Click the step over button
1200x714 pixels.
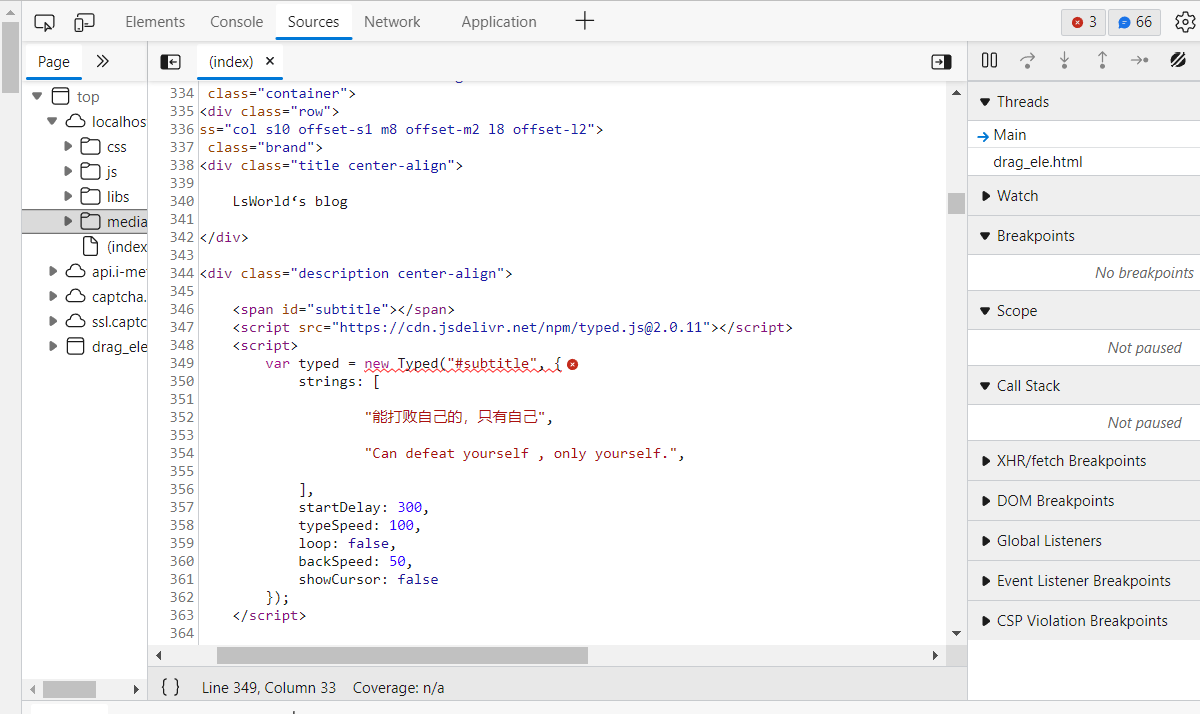(x=1027, y=61)
